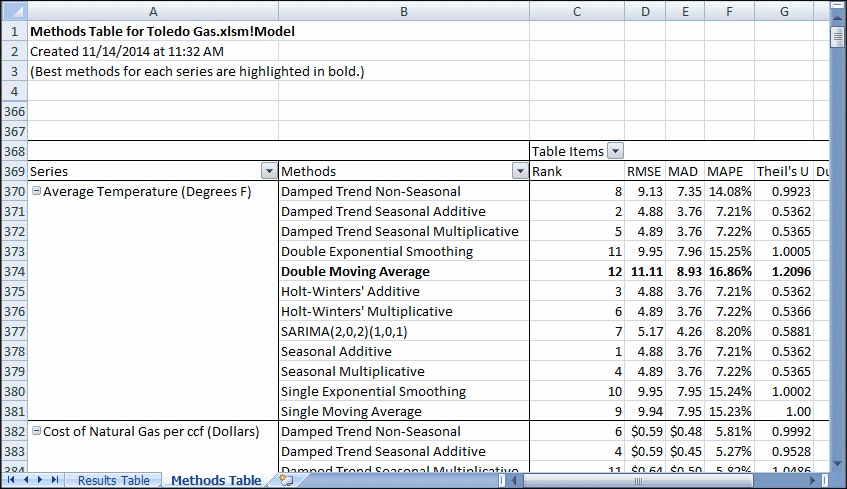This screenshot has height=489, width=847.
Task: Click the 'MAD' column heading cell
Action: click(685, 171)
